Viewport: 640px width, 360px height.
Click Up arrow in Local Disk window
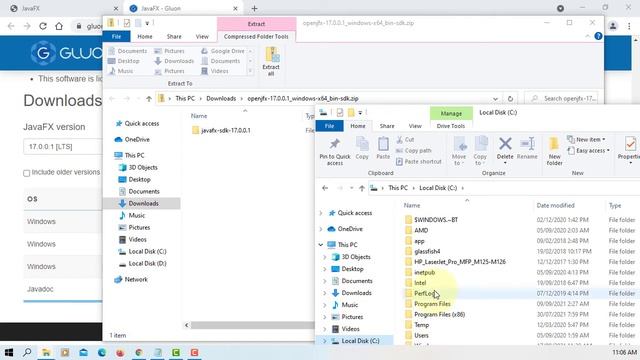pyautogui.click(x=362, y=188)
